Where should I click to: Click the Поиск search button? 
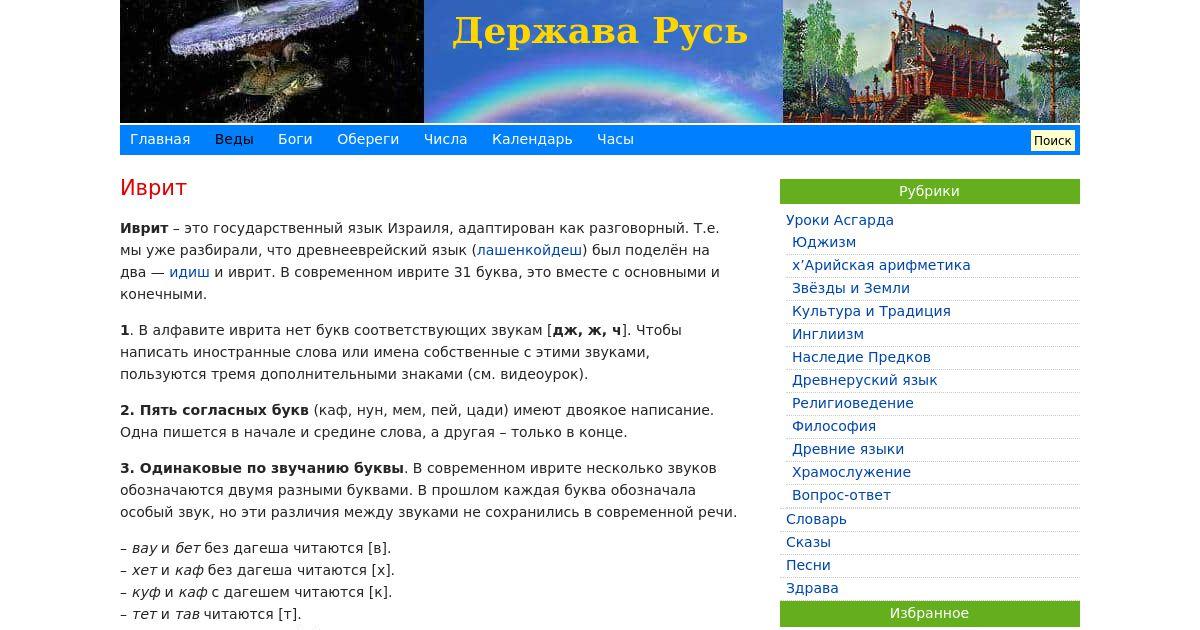click(x=1052, y=140)
